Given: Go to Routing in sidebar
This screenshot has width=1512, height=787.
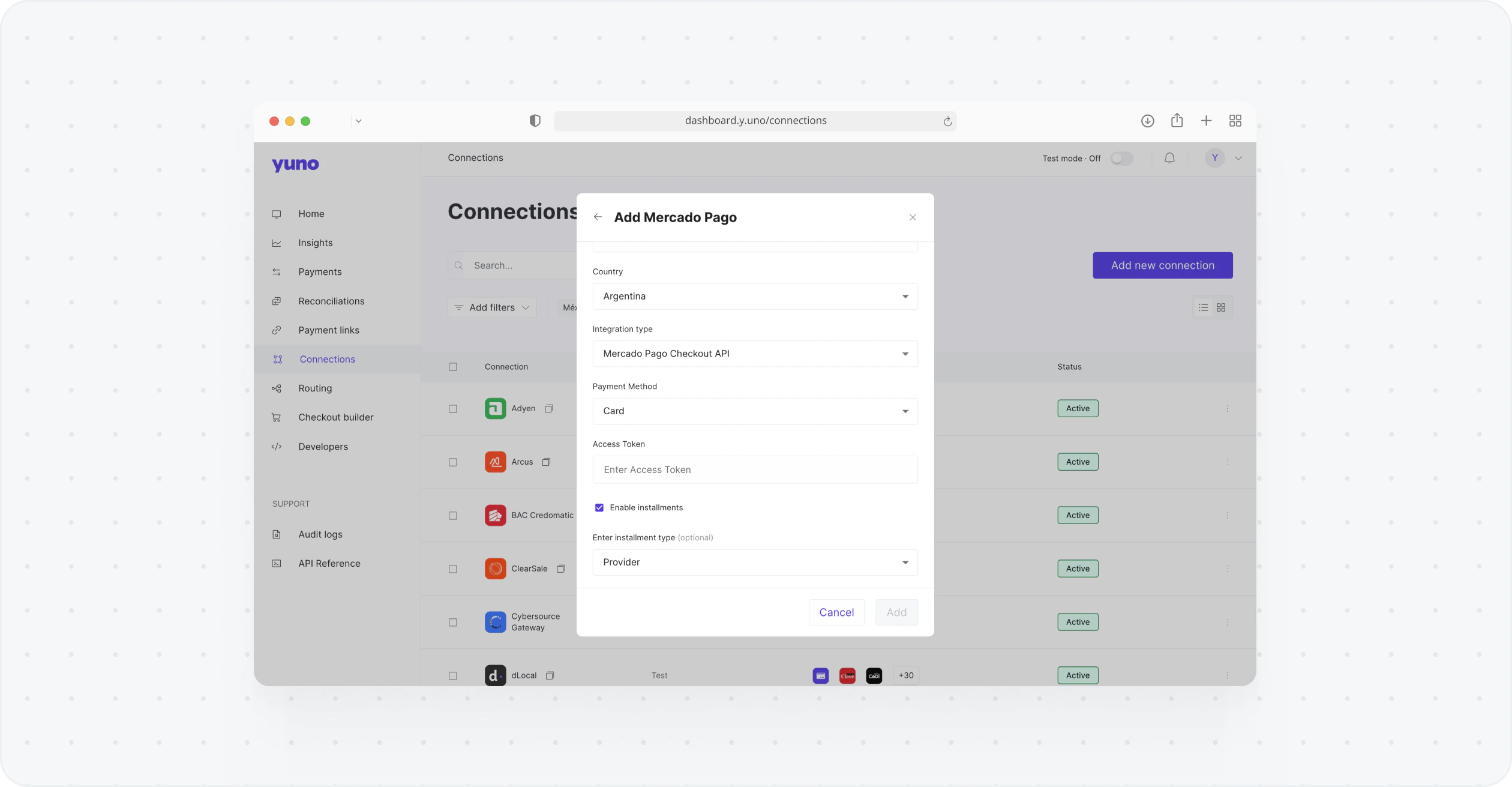Looking at the screenshot, I should coord(314,388).
